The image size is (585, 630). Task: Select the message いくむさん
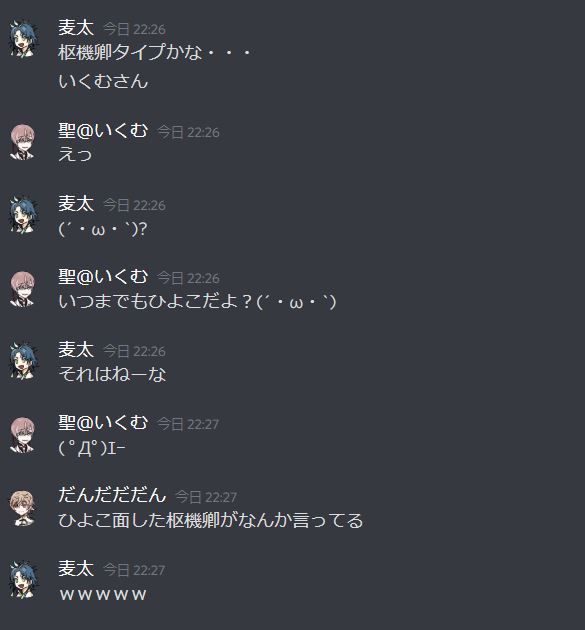coord(103,82)
